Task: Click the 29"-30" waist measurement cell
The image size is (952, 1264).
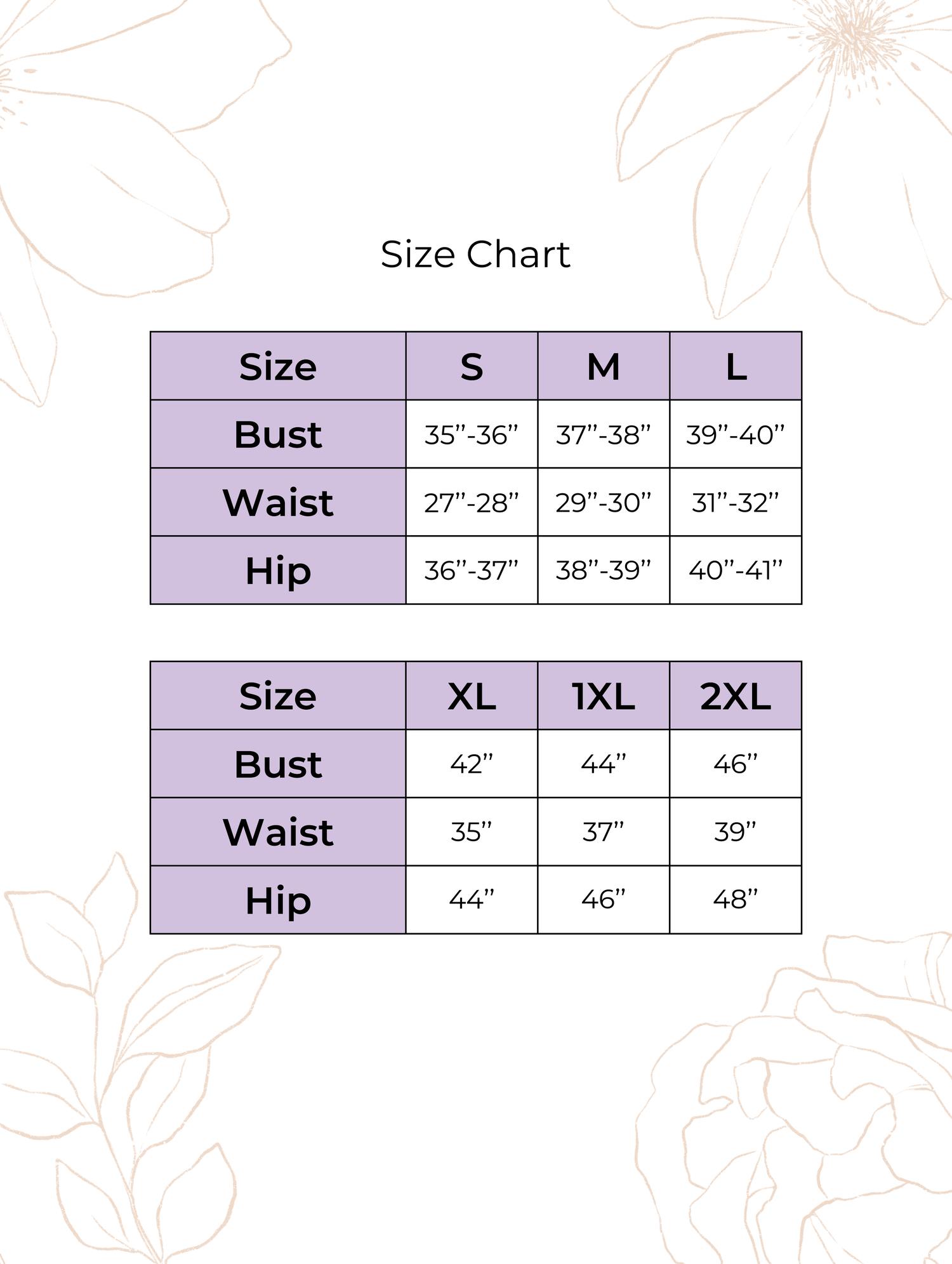Action: [604, 503]
